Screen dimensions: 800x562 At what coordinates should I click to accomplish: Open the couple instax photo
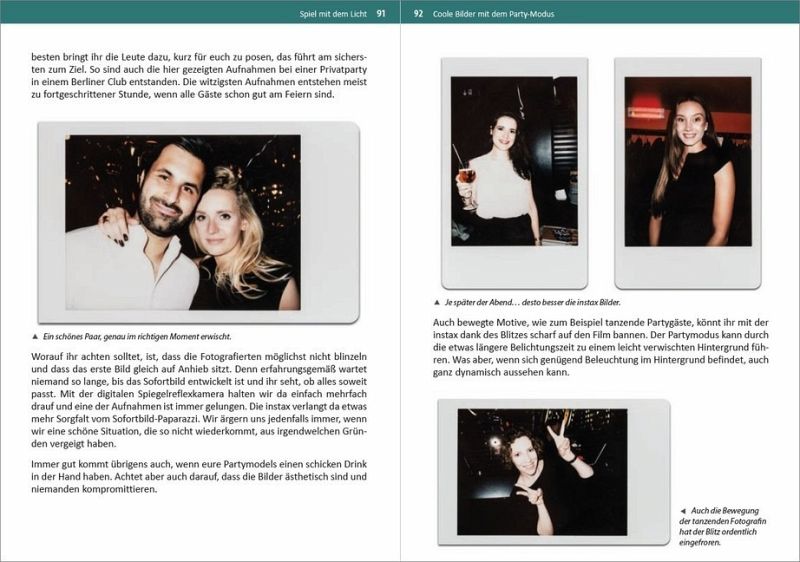tap(196, 222)
